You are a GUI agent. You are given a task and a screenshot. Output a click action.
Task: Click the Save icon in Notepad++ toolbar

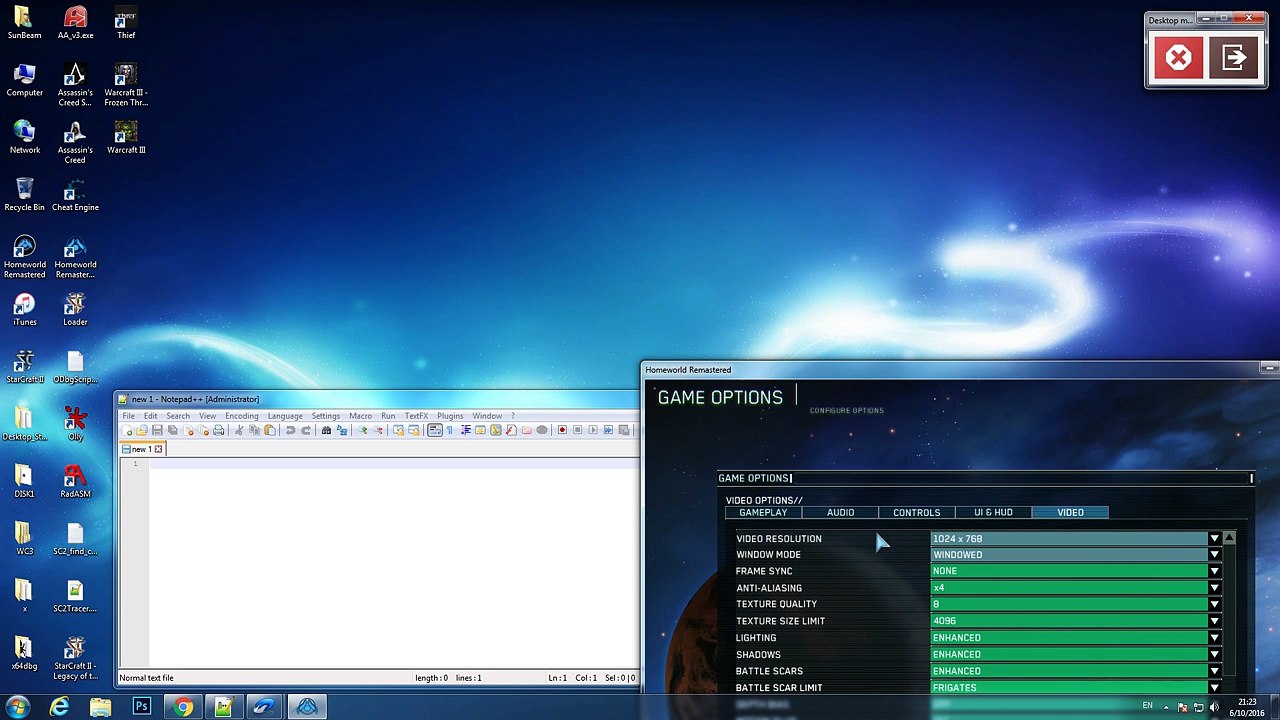[157, 430]
